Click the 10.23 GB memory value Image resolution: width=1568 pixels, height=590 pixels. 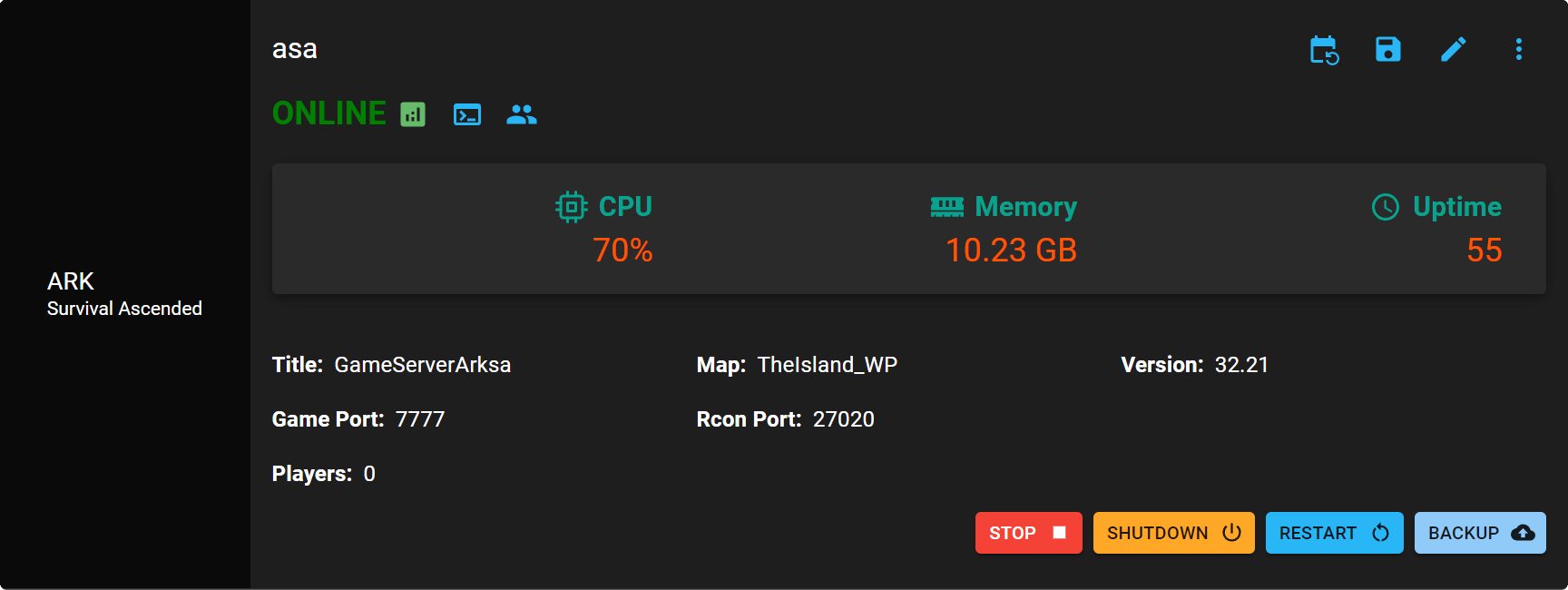[x=1011, y=251]
